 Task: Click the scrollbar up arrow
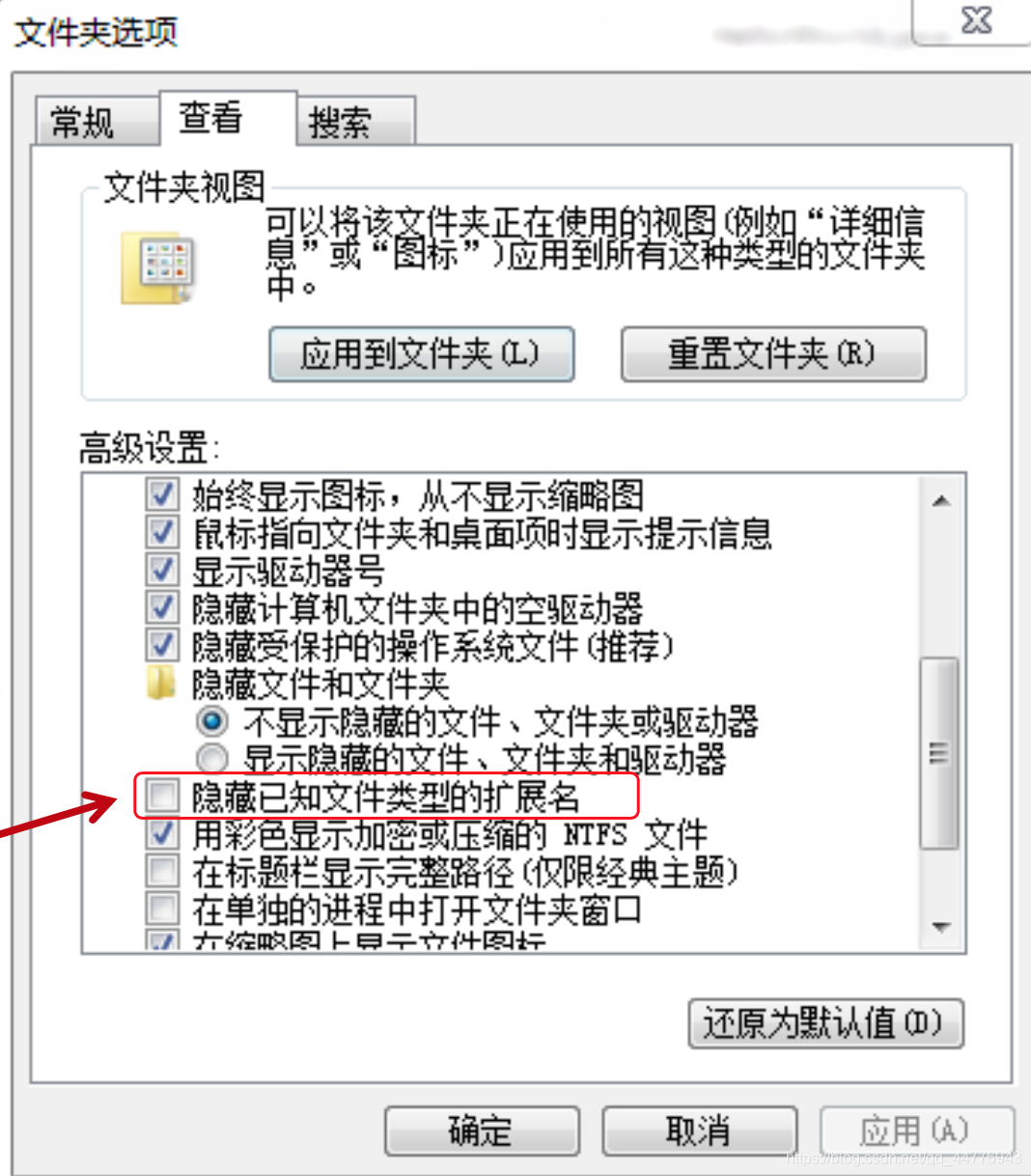941,500
